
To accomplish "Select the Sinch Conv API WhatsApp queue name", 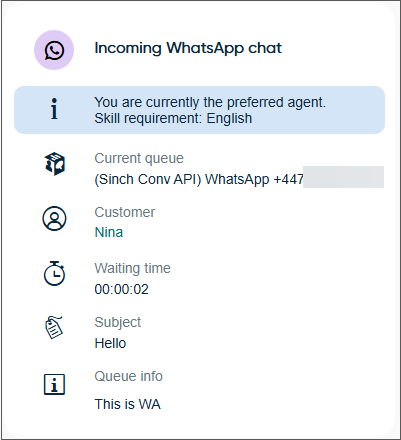I will pos(199,179).
